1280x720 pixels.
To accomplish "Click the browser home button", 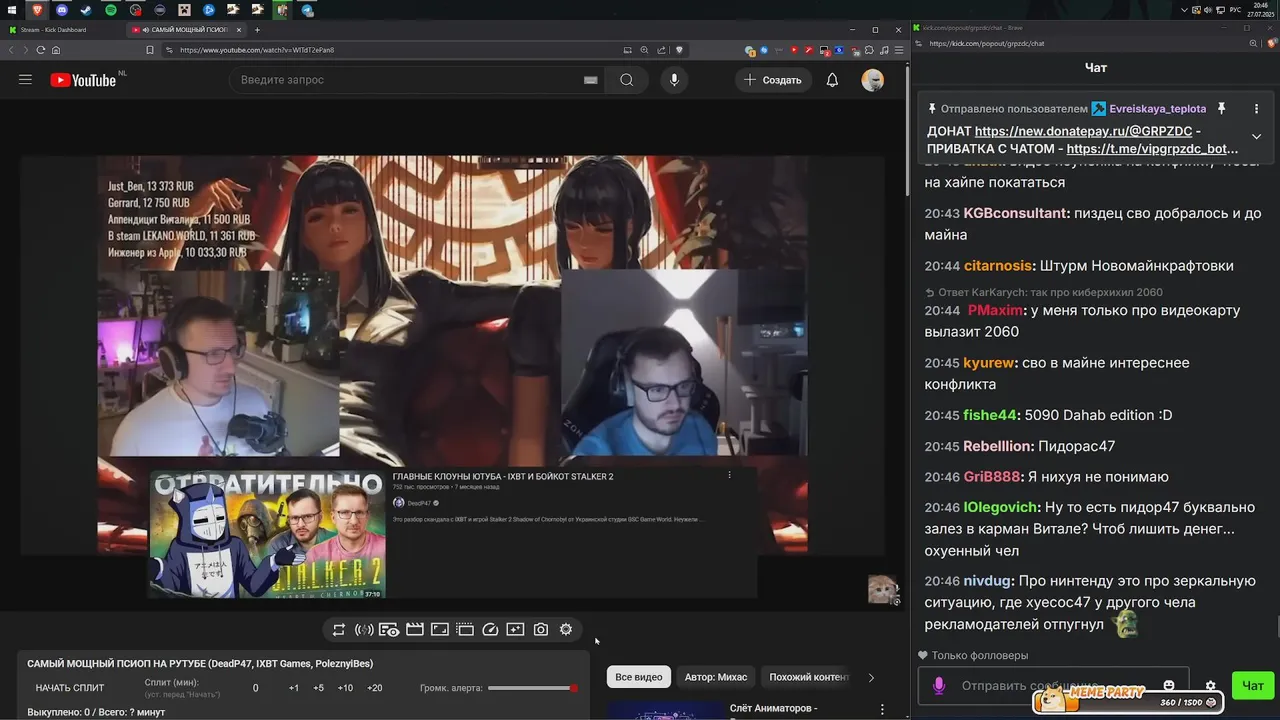I will click(56, 50).
